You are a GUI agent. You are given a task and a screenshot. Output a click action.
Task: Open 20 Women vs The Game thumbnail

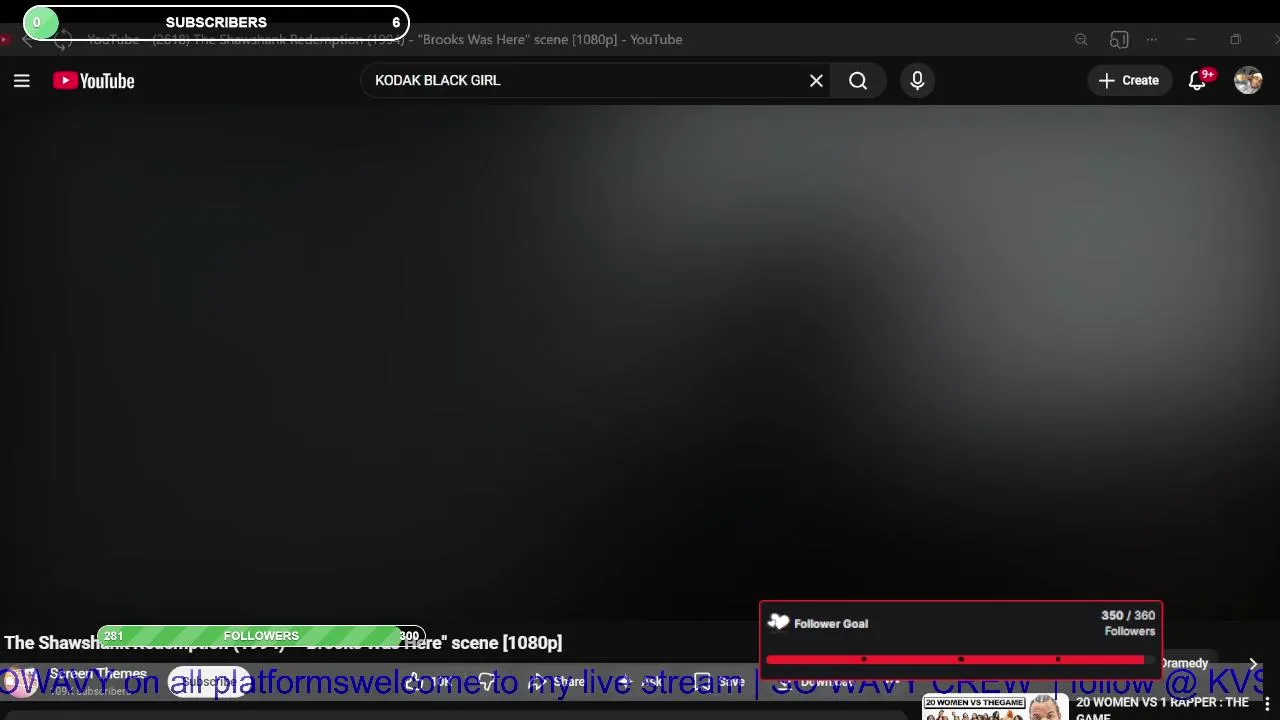point(994,708)
